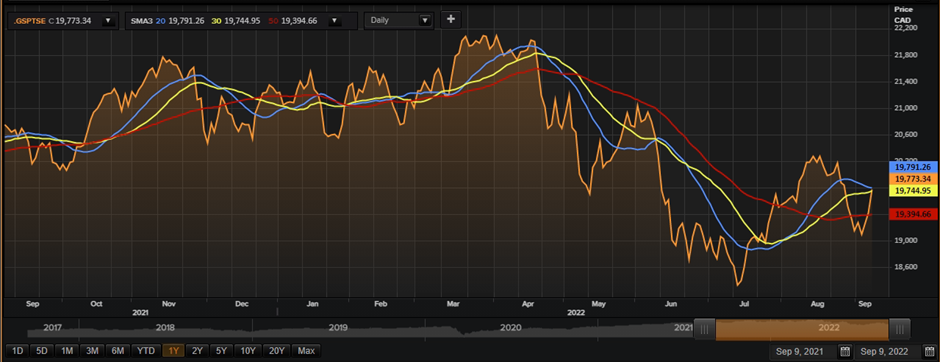Grab the left handle of range navigator
Screen dimensions: 940x362
tap(705, 328)
